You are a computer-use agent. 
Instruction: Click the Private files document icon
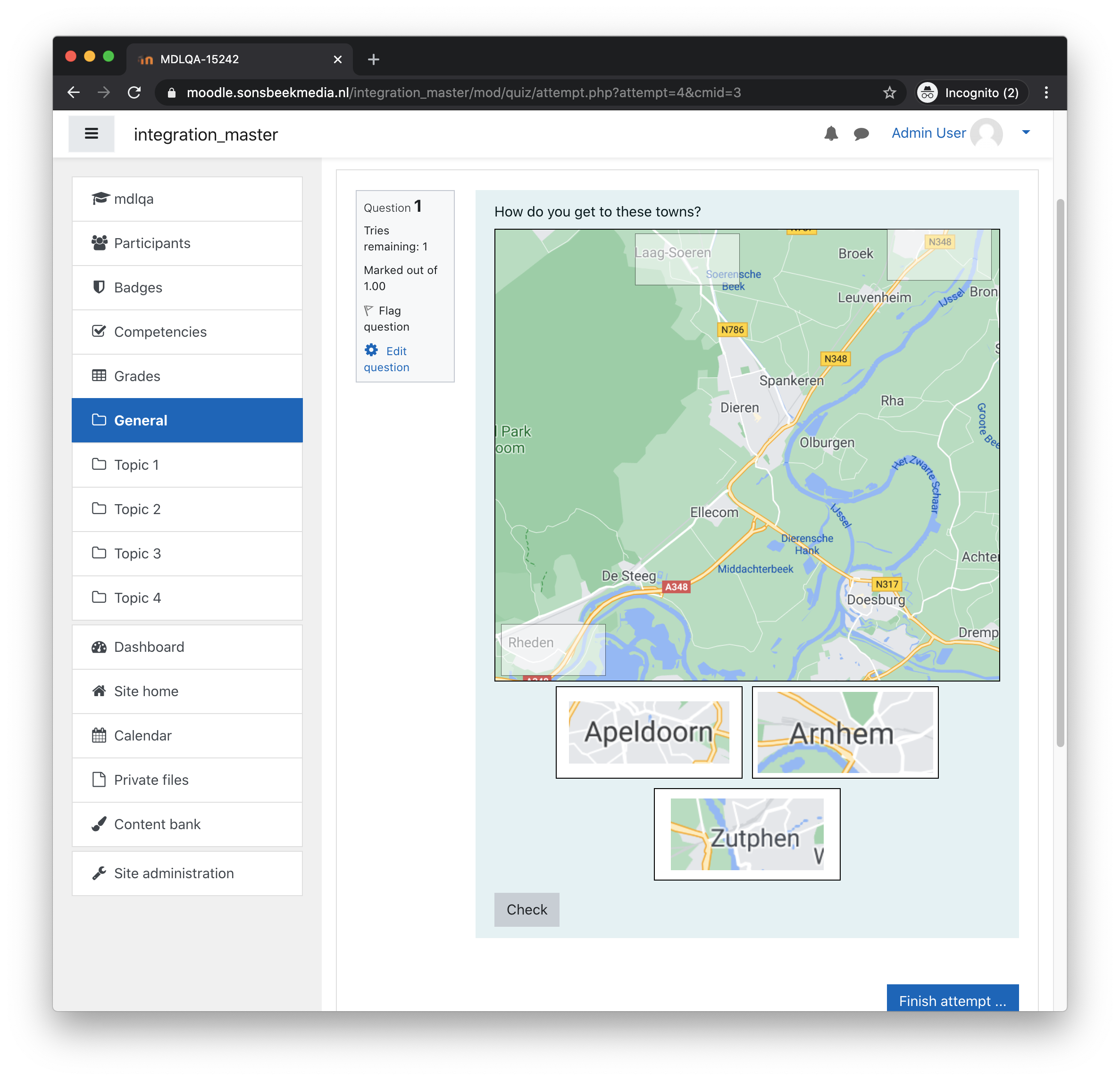click(x=99, y=779)
